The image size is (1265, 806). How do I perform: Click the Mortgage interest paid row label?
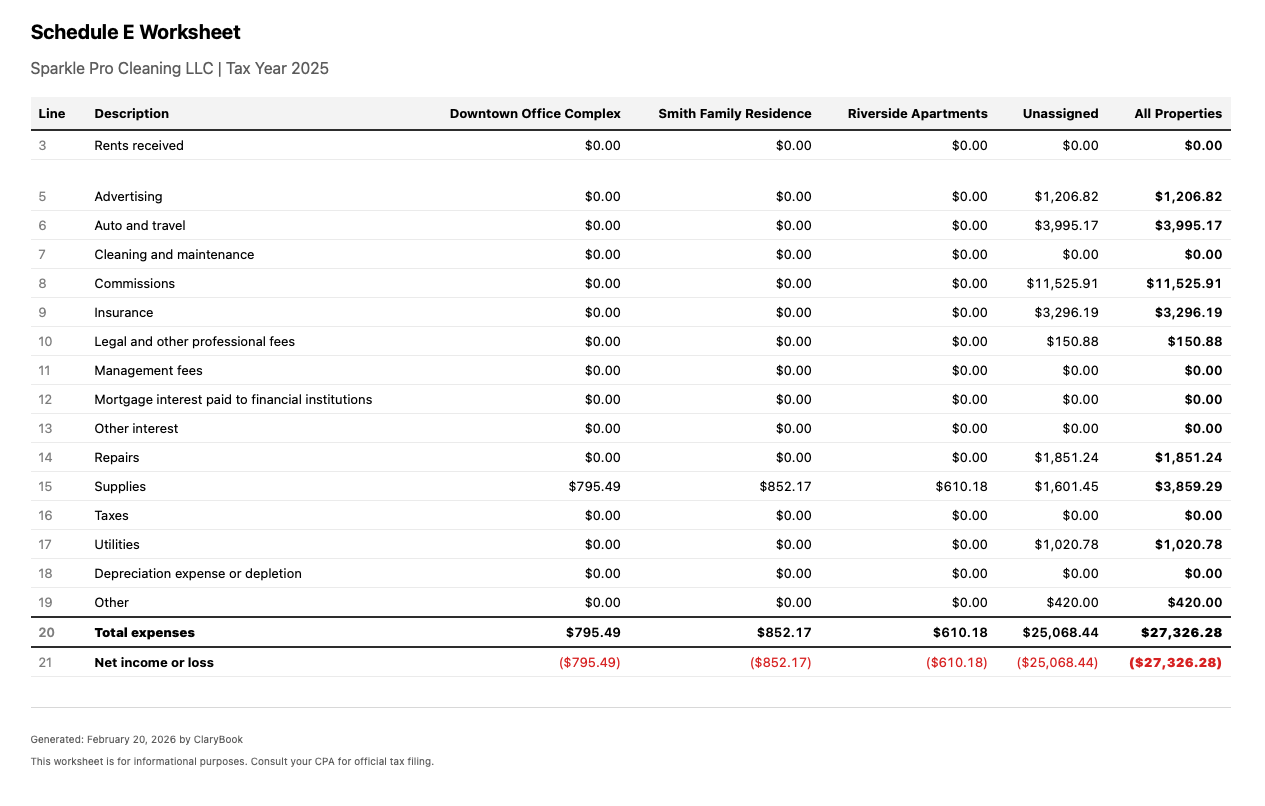pyautogui.click(x=233, y=400)
